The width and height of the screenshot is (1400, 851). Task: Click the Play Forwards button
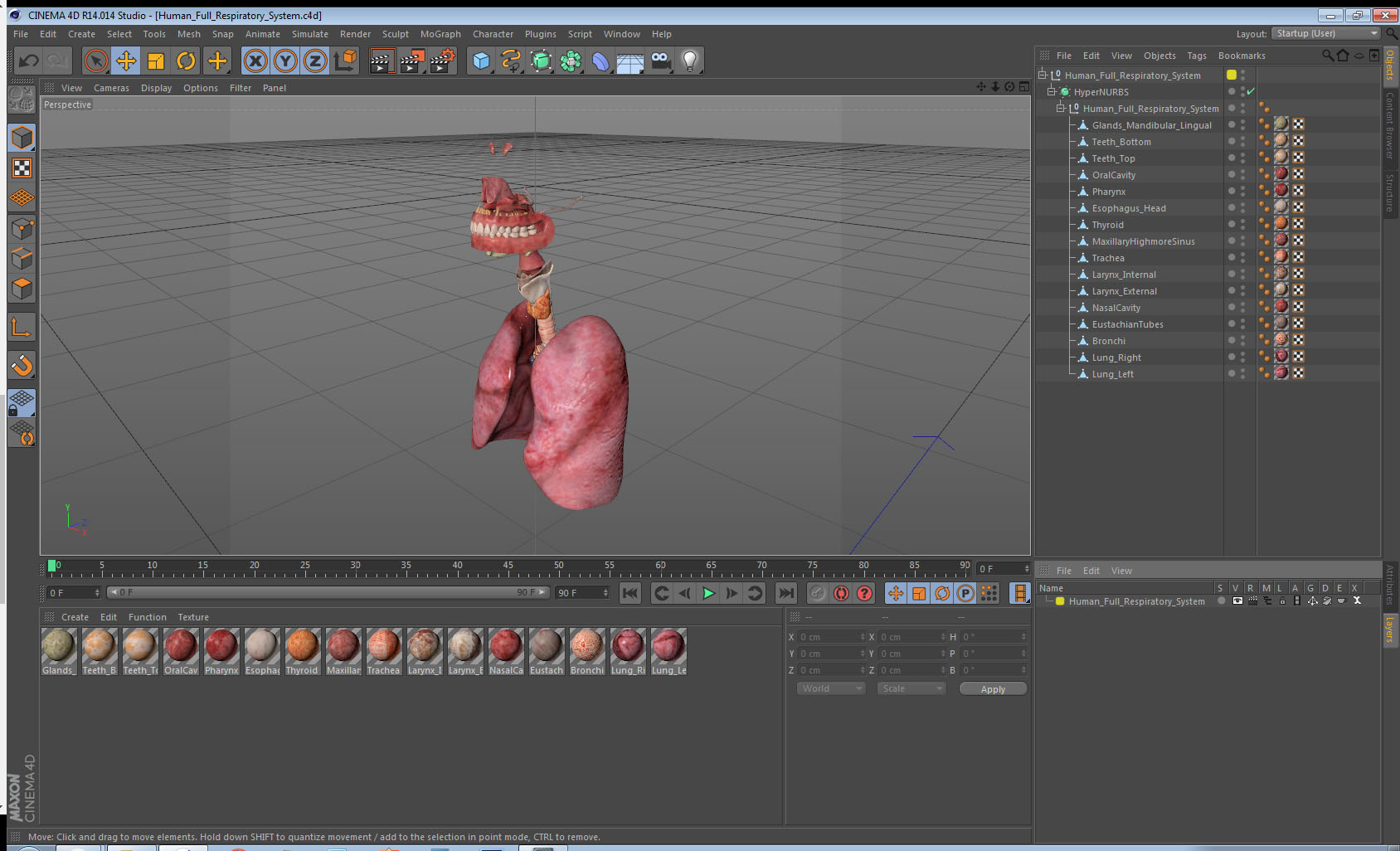point(708,593)
